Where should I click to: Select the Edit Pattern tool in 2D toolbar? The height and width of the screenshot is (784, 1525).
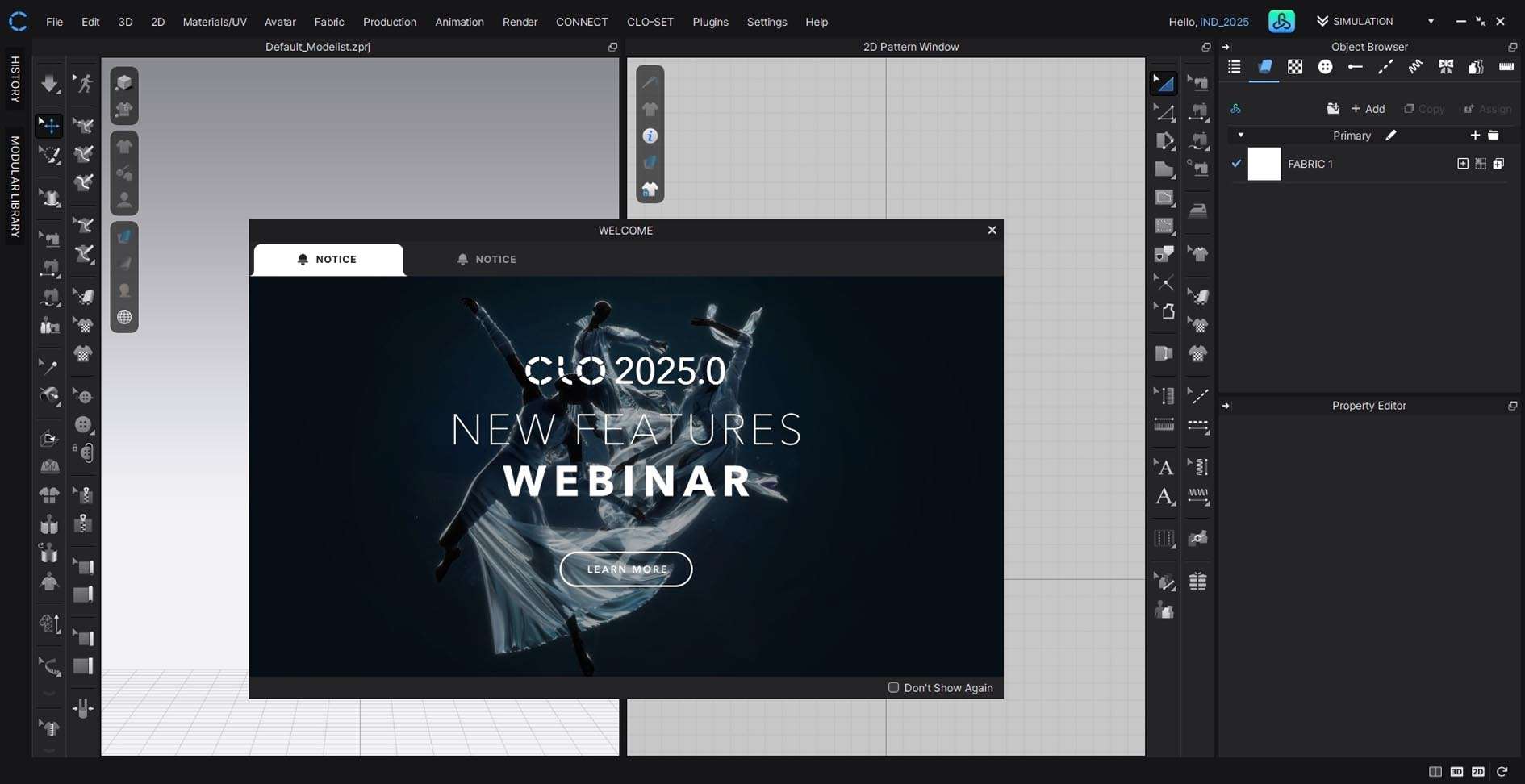point(1164,83)
